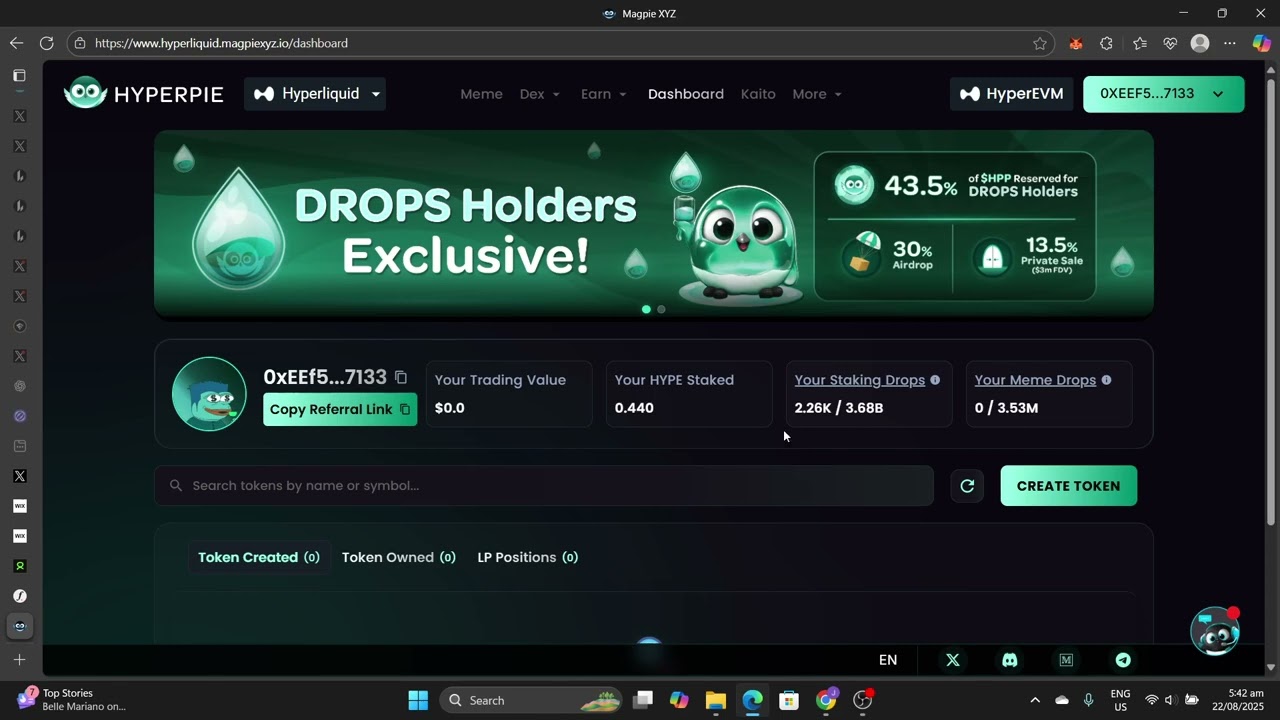Screen dimensions: 1280x720
Task: Select the LP Positions tab
Action: pyautogui.click(x=528, y=557)
